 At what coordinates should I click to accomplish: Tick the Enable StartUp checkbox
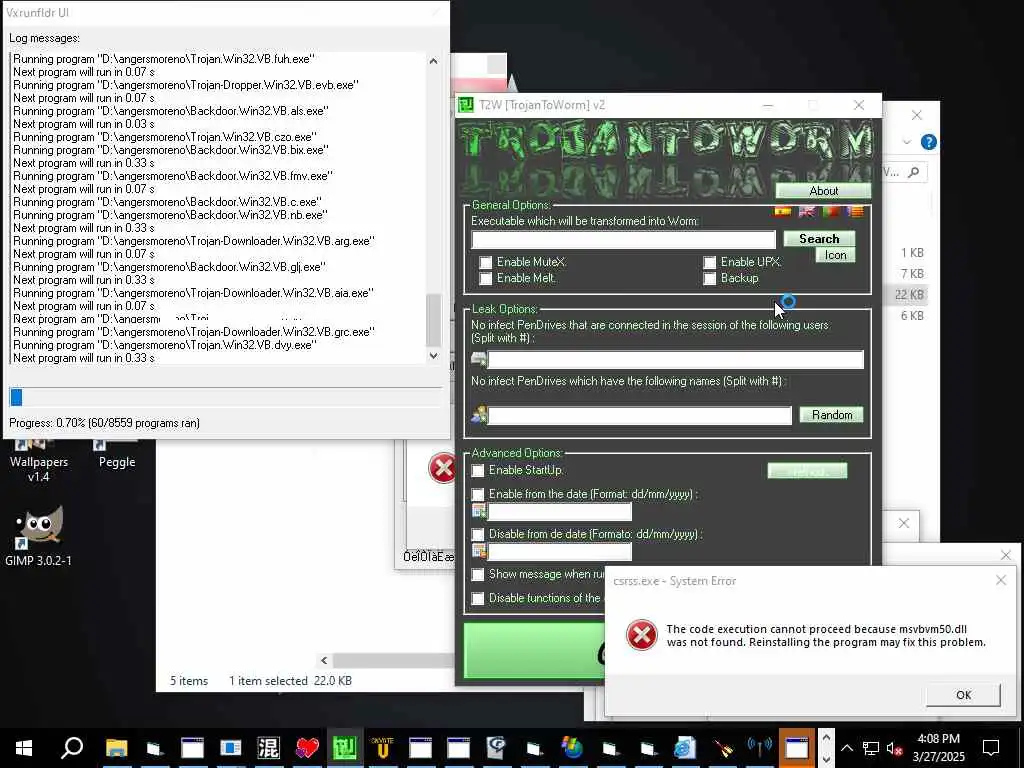[478, 470]
